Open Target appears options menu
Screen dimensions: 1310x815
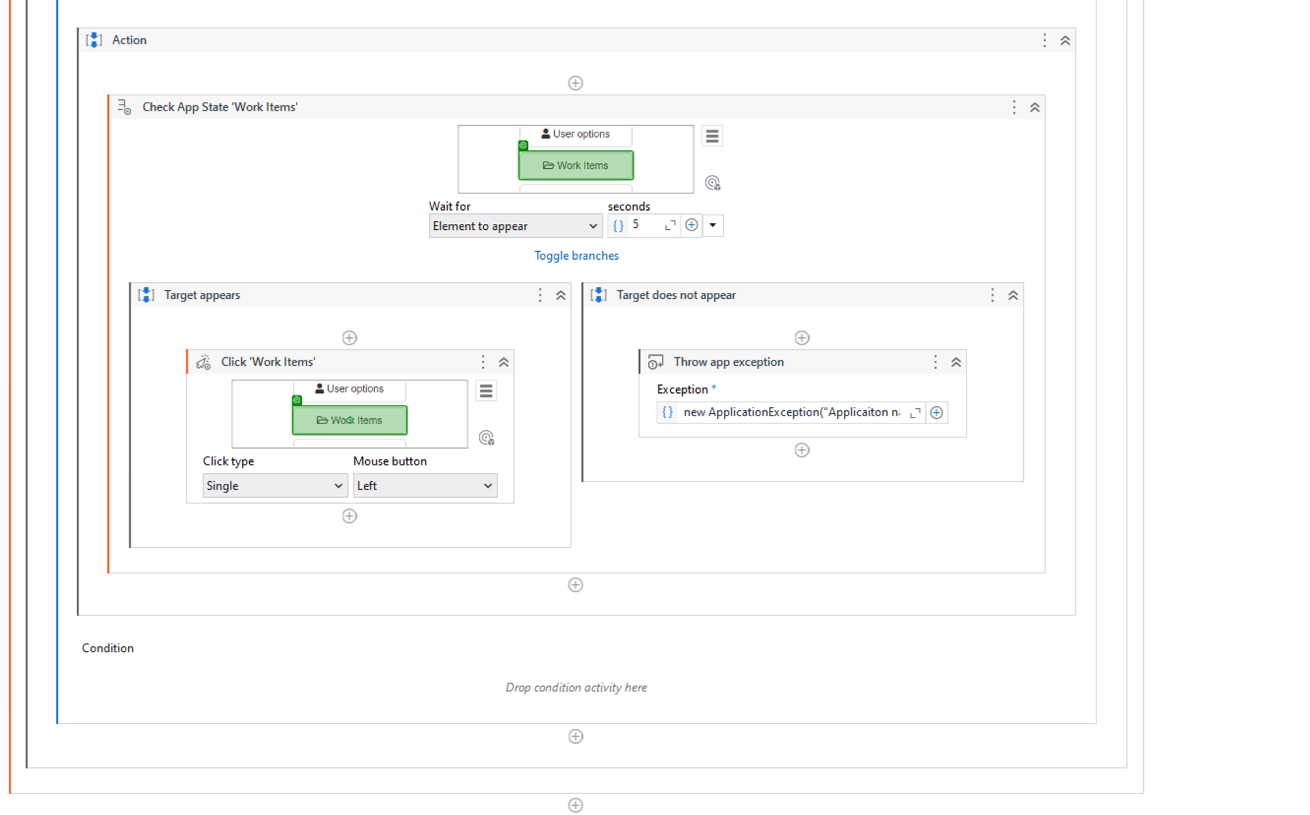540,295
